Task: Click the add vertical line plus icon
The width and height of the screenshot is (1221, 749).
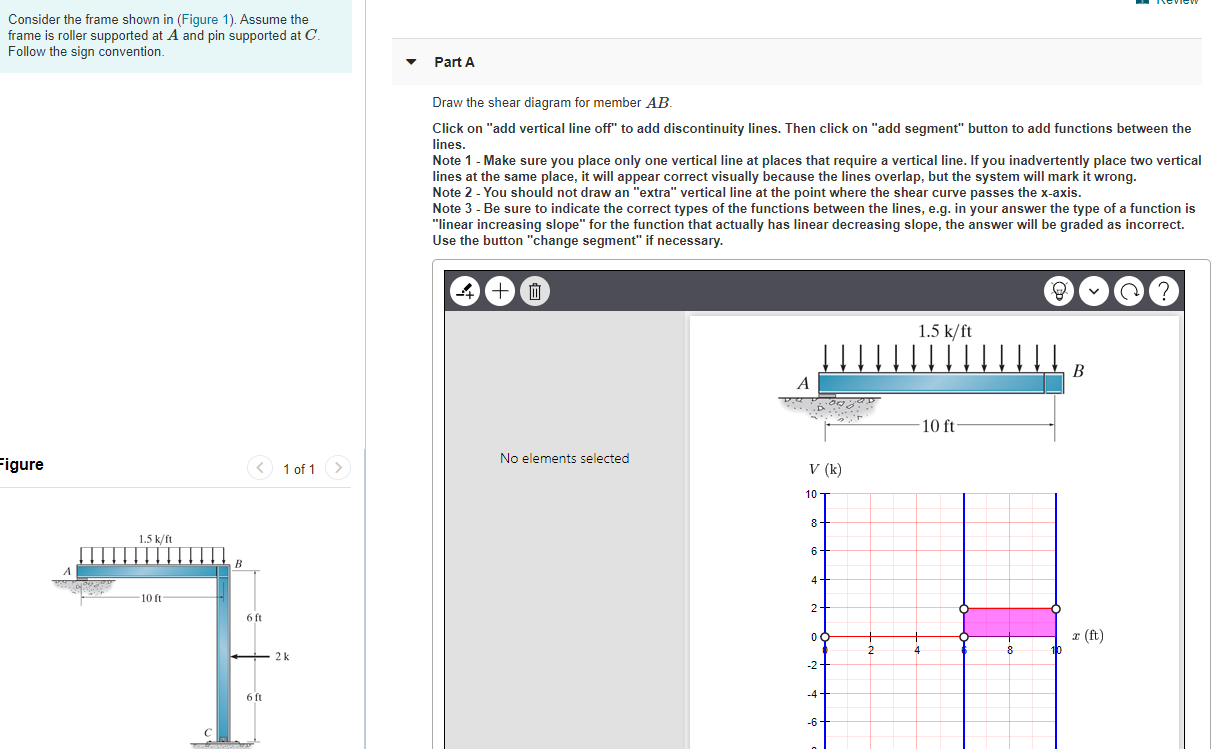Action: pos(500,291)
